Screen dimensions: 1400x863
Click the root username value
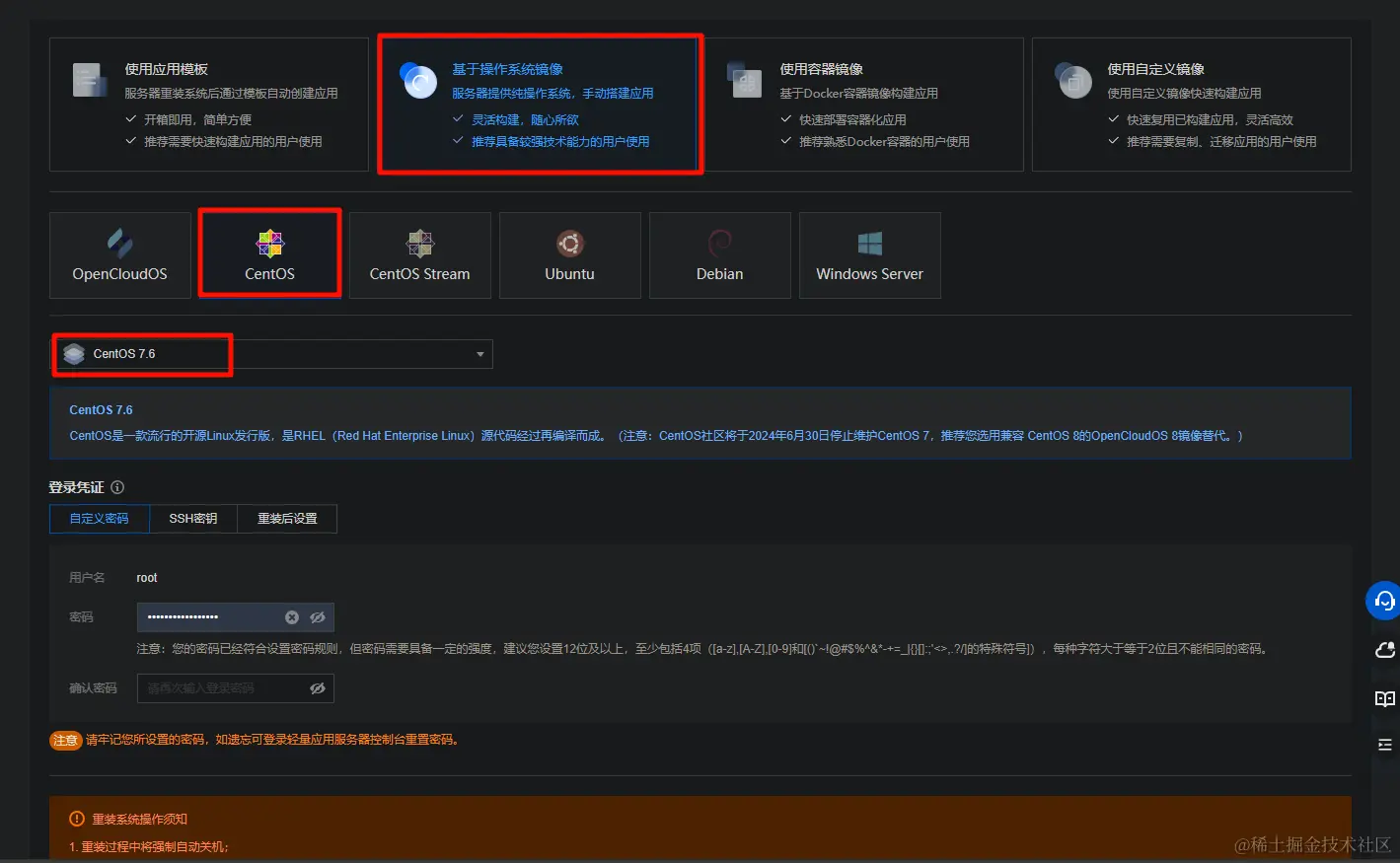pyautogui.click(x=147, y=578)
